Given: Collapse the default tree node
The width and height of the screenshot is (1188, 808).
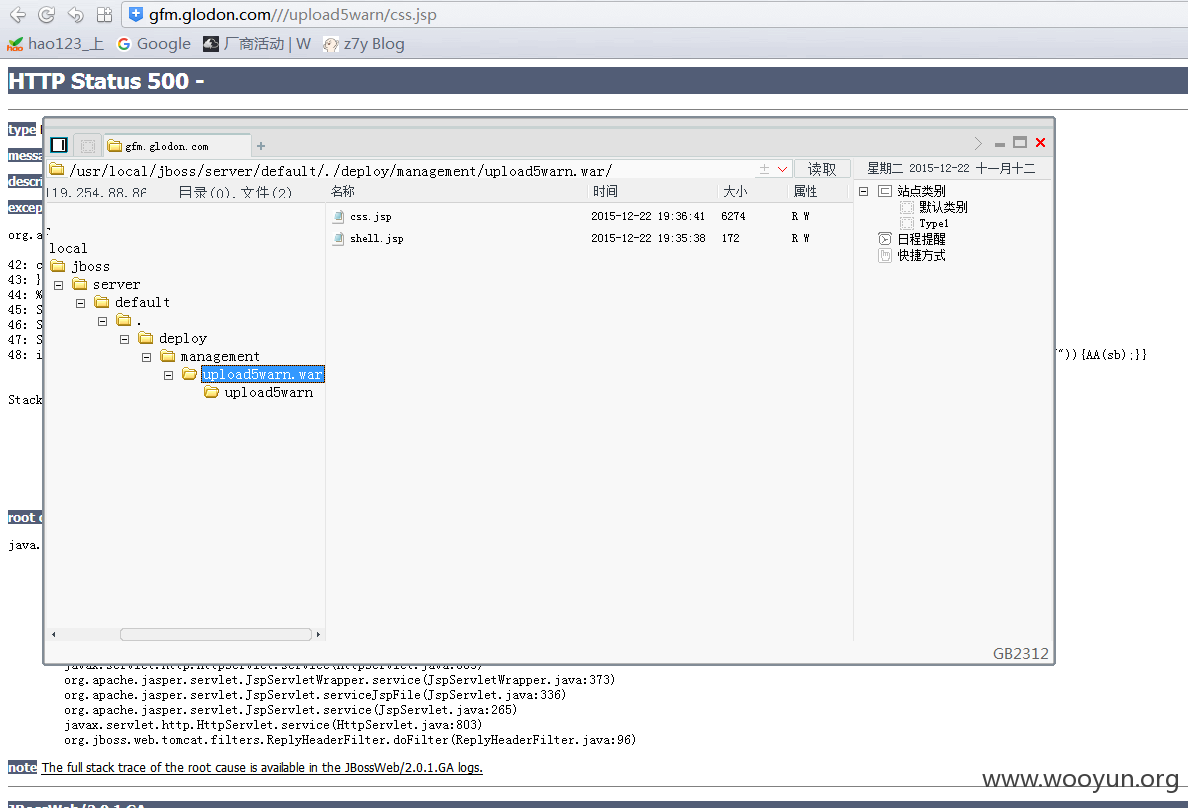Looking at the screenshot, I should click(x=80, y=303).
